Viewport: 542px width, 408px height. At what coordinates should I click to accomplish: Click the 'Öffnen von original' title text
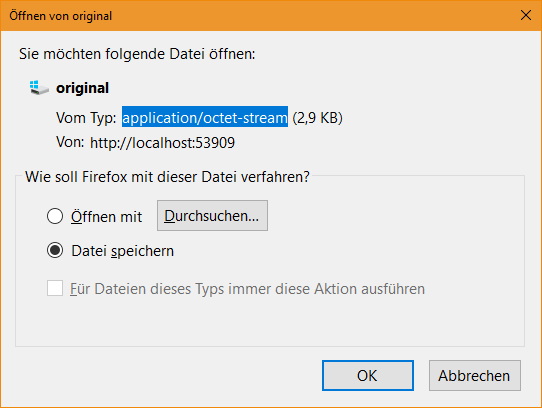[x=60, y=16]
